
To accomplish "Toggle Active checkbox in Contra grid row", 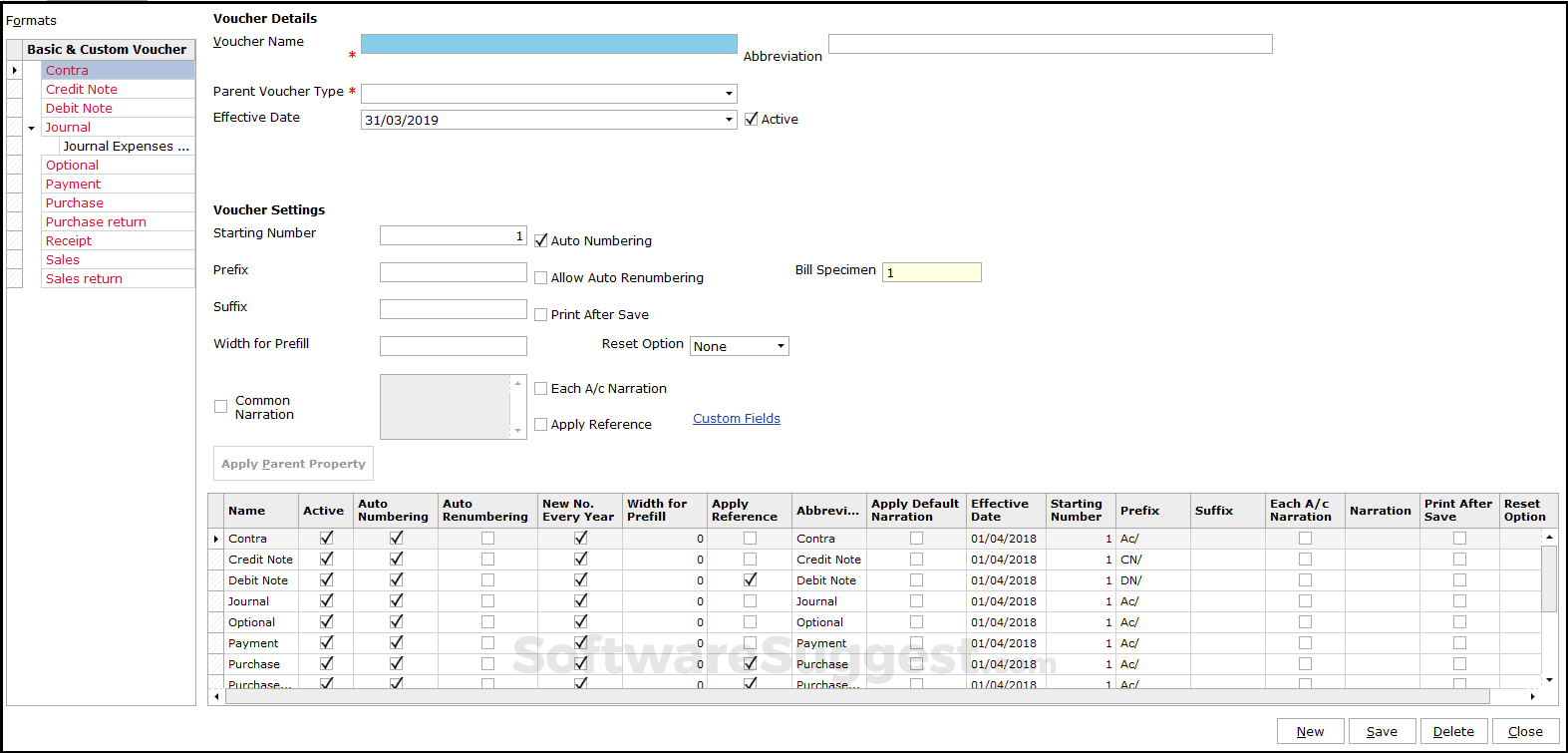I will point(326,538).
